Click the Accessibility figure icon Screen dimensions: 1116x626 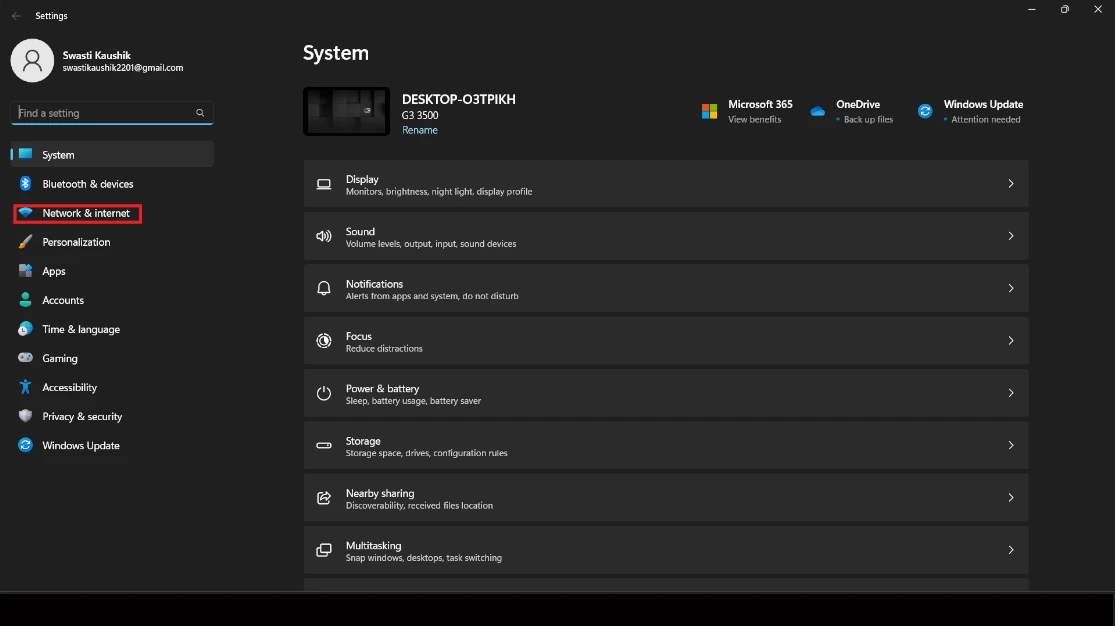(26, 387)
